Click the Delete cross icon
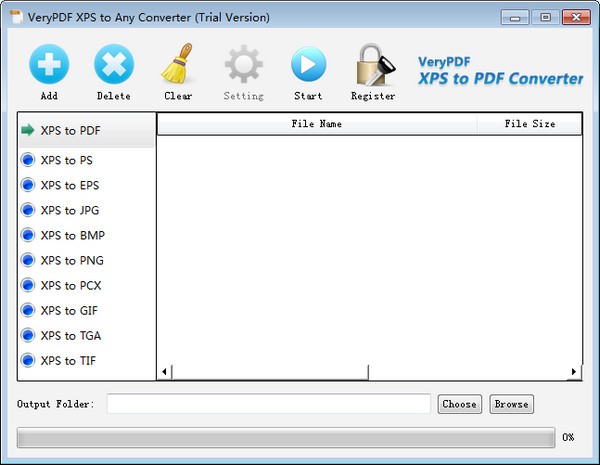The width and height of the screenshot is (600, 465). coord(114,65)
